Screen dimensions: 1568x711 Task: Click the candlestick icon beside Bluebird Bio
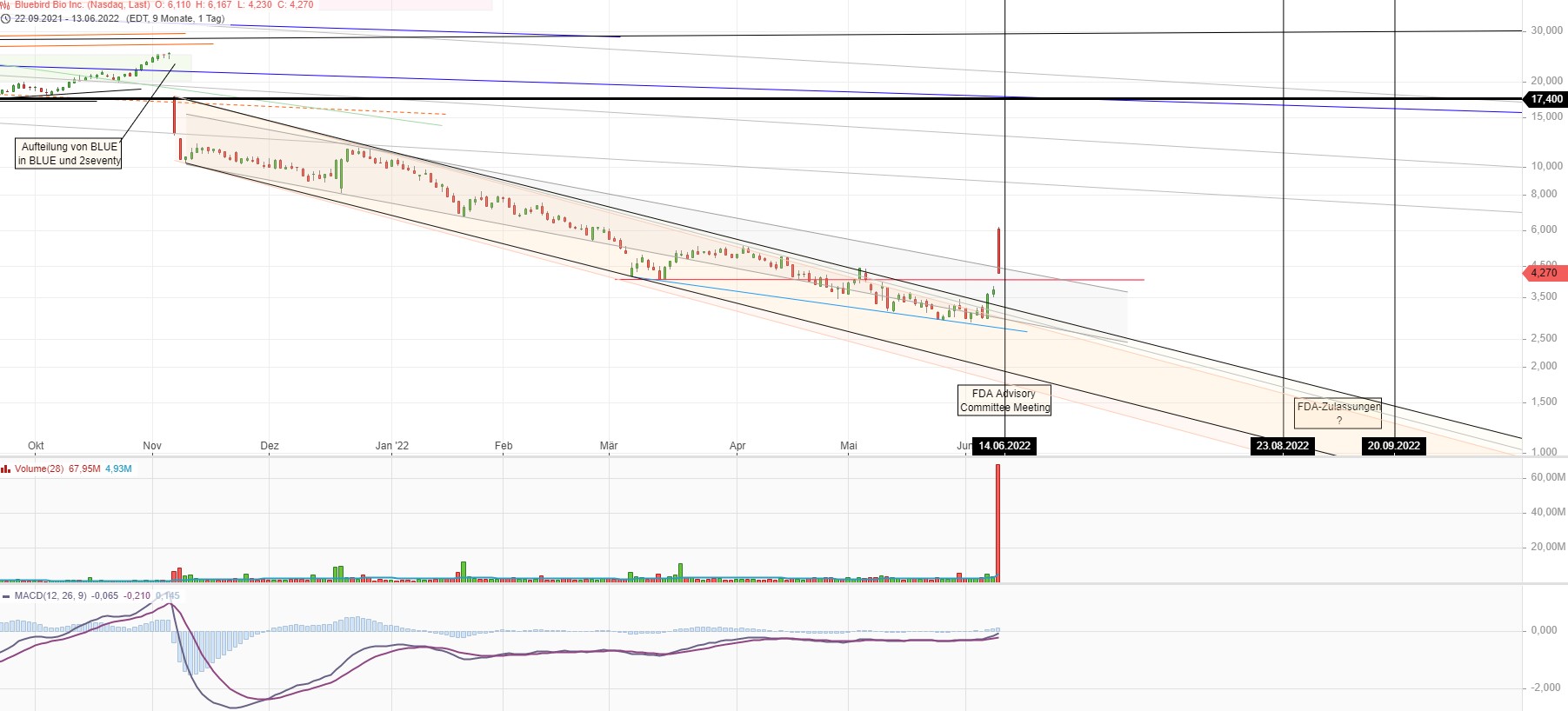pos(5,4)
